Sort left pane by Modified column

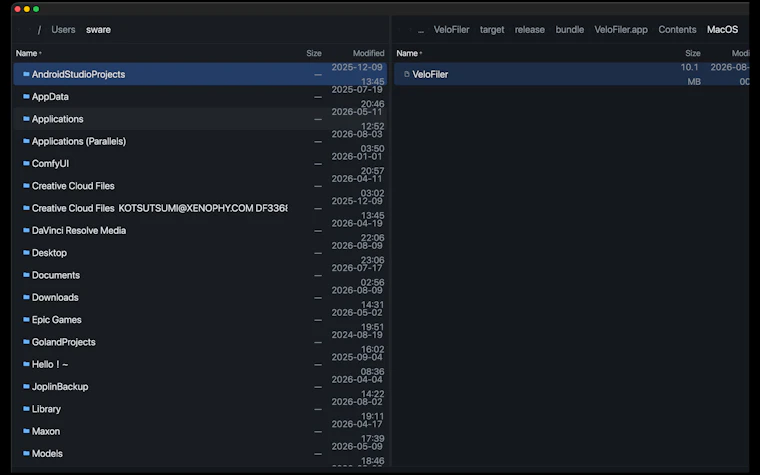[x=368, y=53]
